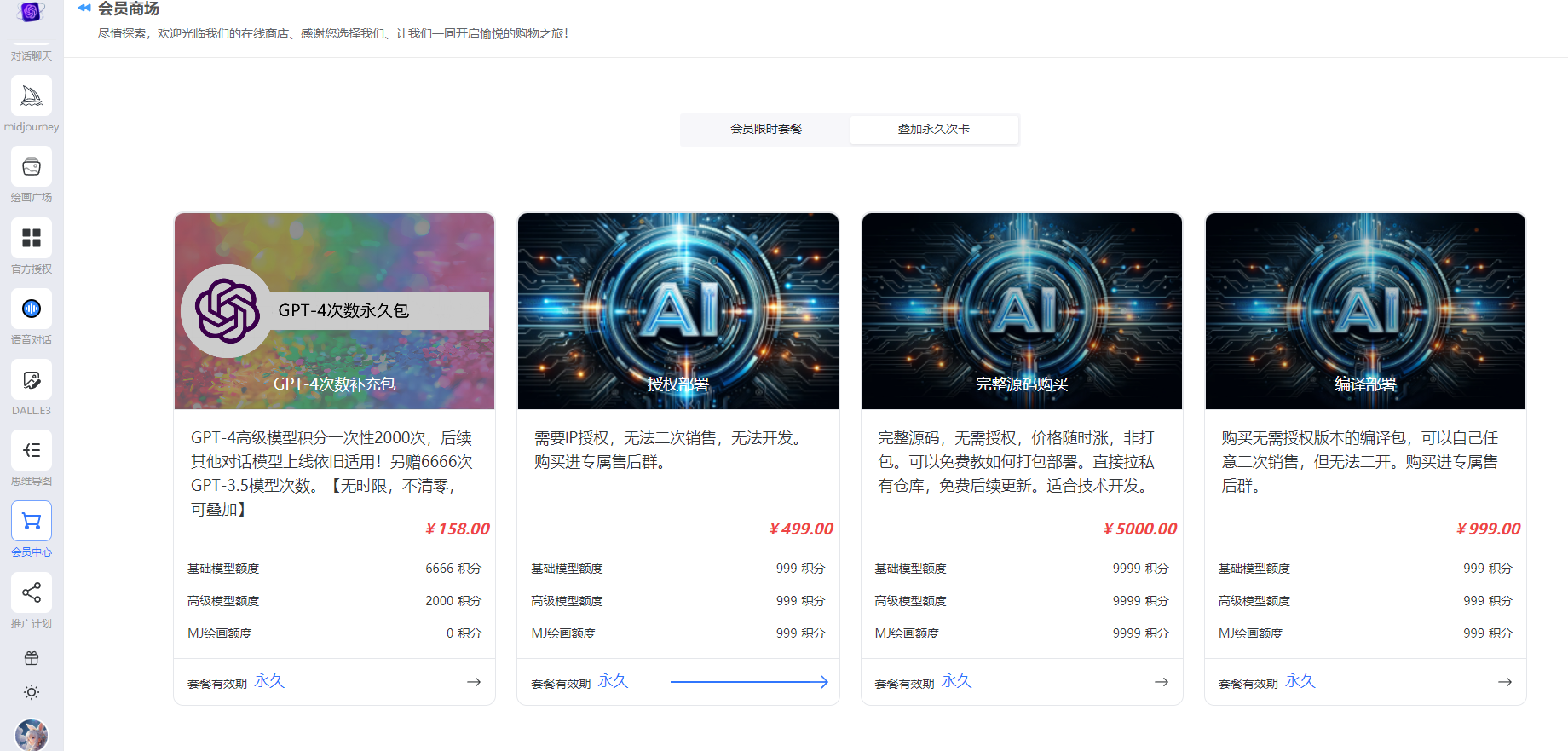Click the '2000 积分' value

(453, 601)
